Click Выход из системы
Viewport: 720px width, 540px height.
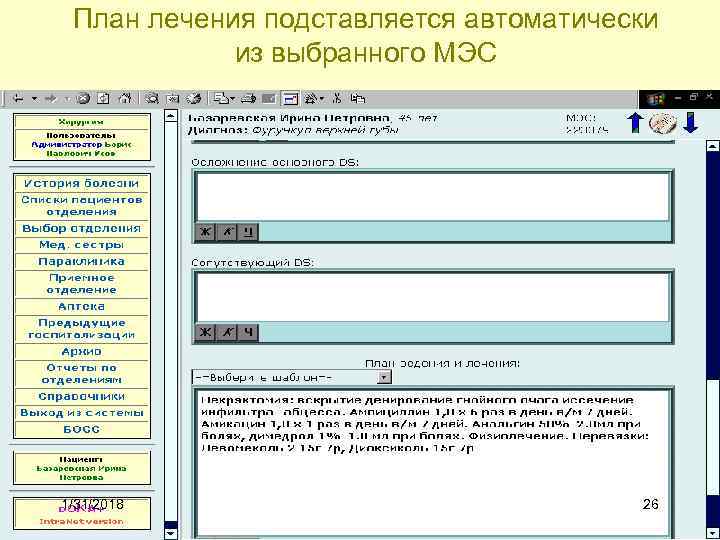pyautogui.click(x=81, y=413)
